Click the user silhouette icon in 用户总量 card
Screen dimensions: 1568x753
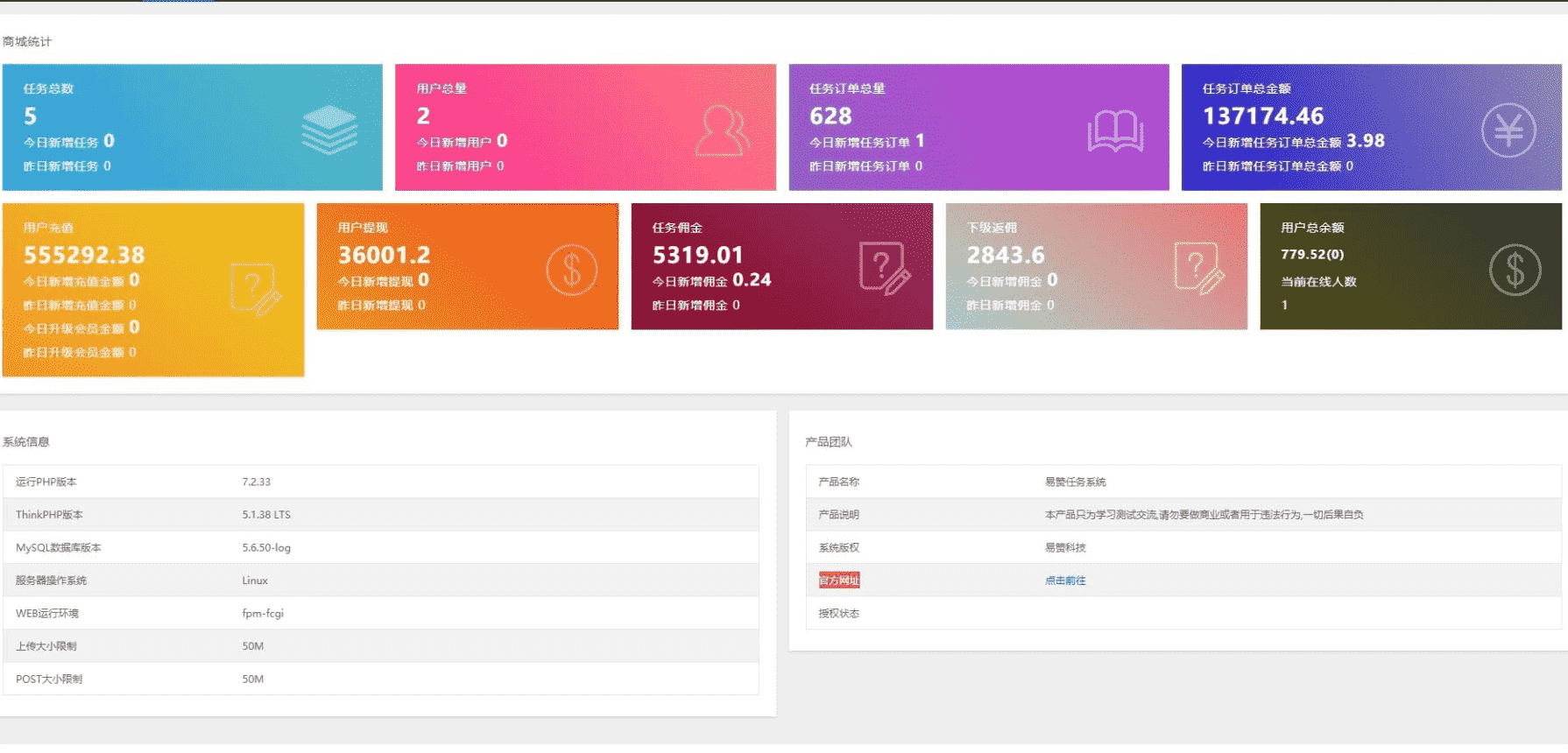pyautogui.click(x=723, y=130)
